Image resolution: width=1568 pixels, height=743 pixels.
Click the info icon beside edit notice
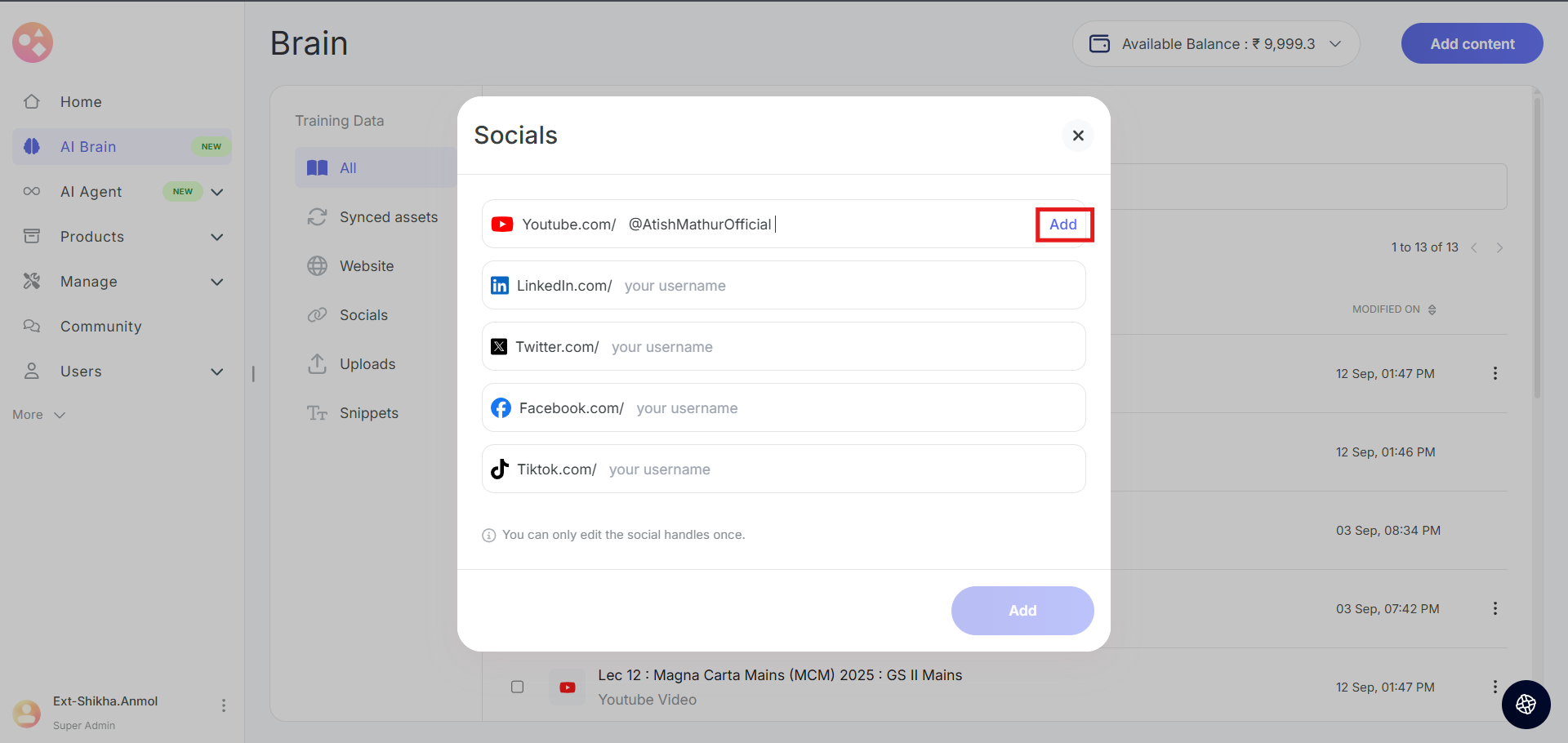pos(489,536)
